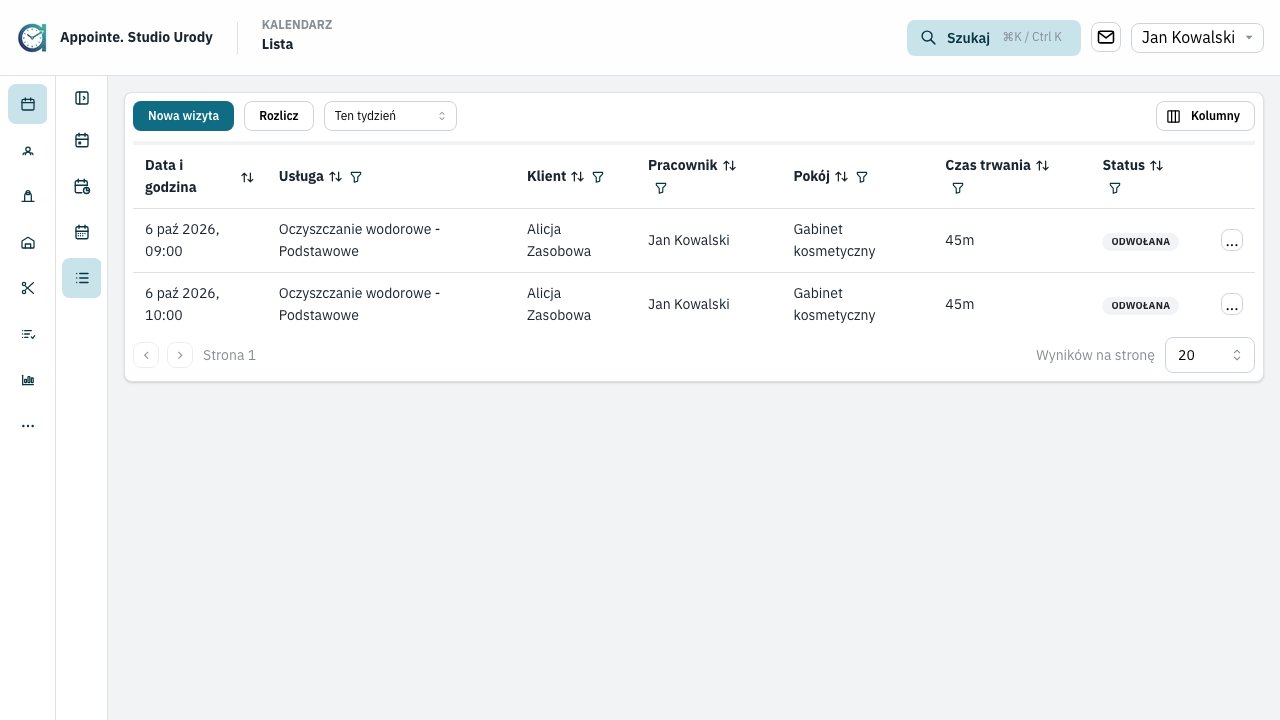
Task: Click ODWOŁANA status badge in 10:00 row
Action: (x=1140, y=305)
